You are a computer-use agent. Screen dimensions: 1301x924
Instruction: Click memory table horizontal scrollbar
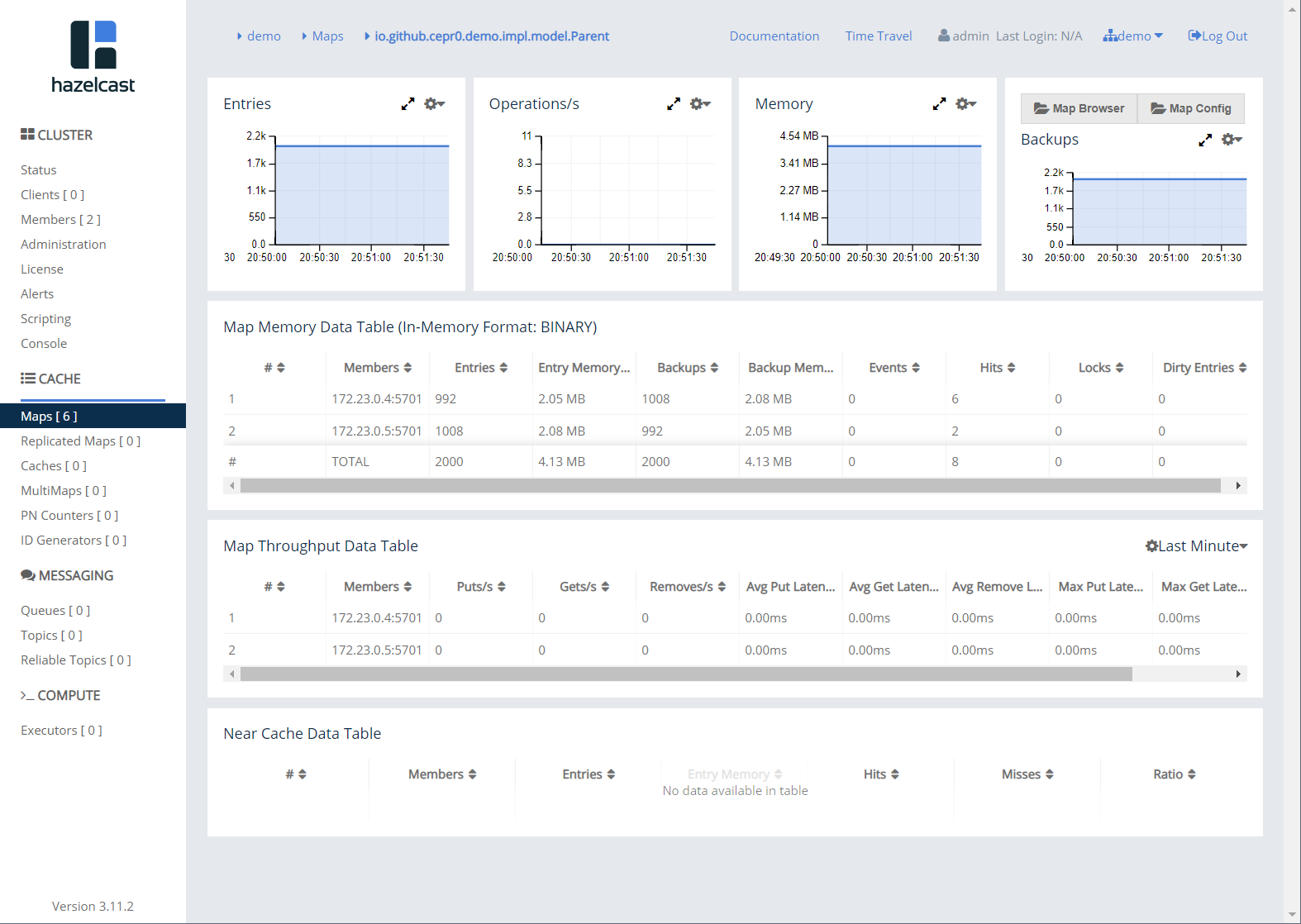click(x=731, y=486)
